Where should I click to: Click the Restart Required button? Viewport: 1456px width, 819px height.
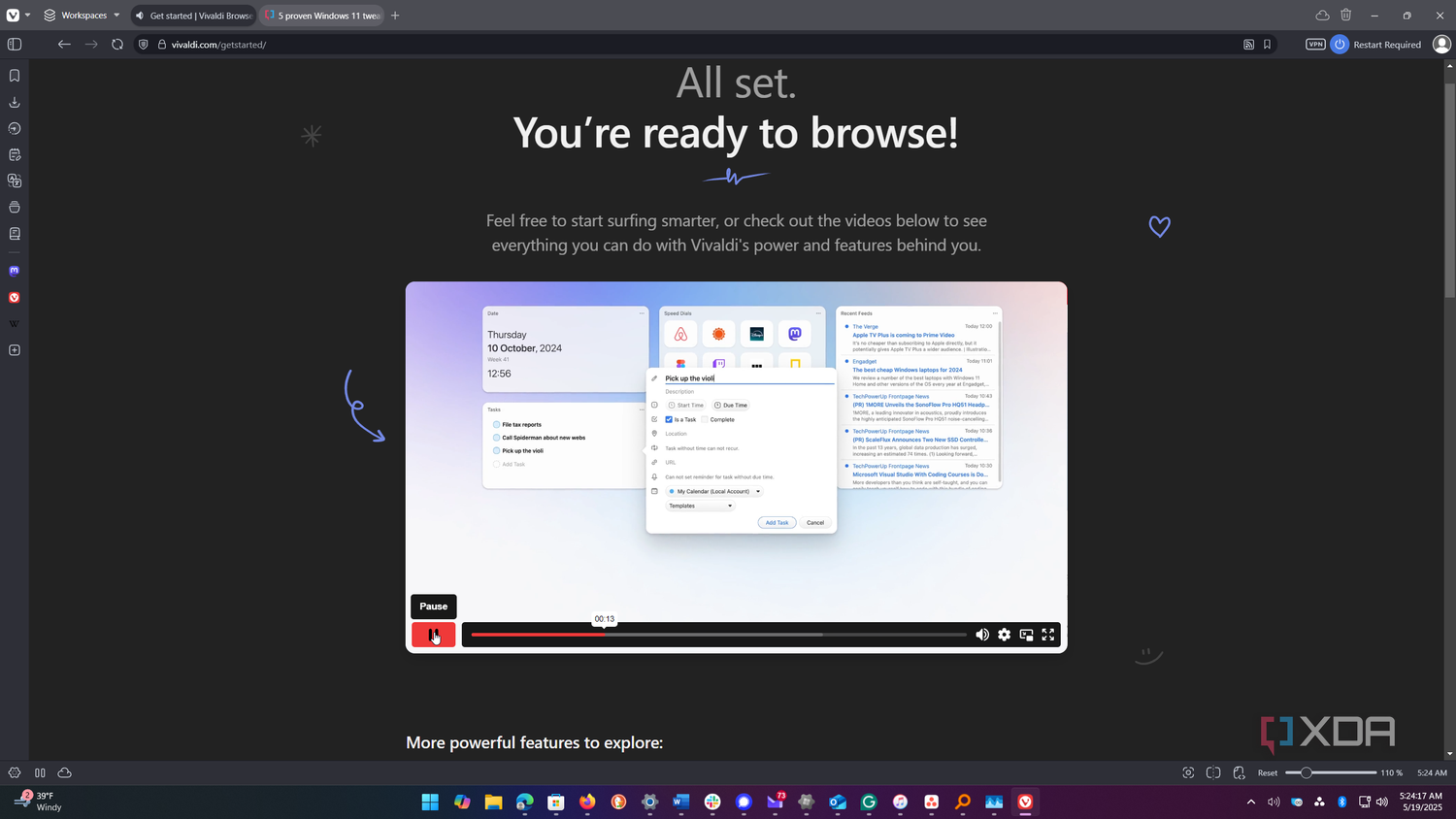point(1376,45)
